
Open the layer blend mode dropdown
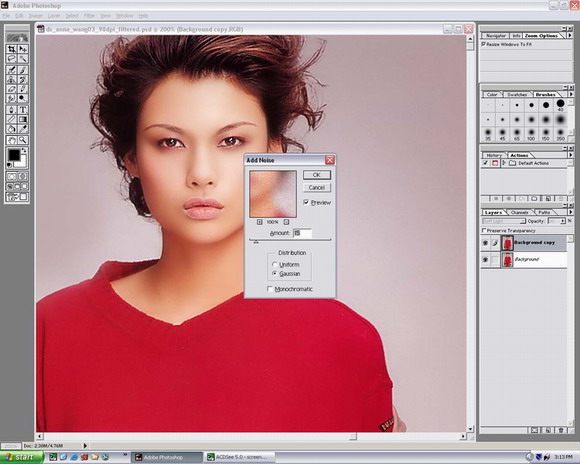click(x=504, y=221)
